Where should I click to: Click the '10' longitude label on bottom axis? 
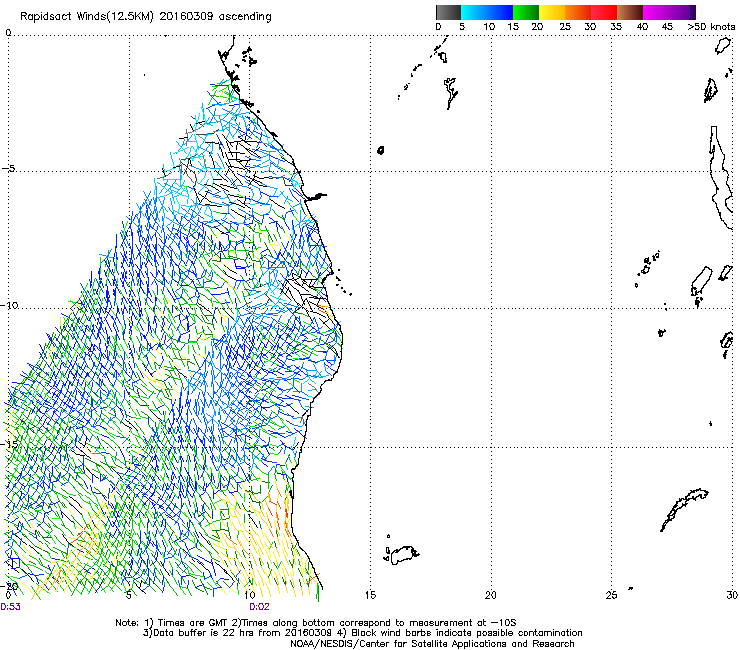(250, 595)
